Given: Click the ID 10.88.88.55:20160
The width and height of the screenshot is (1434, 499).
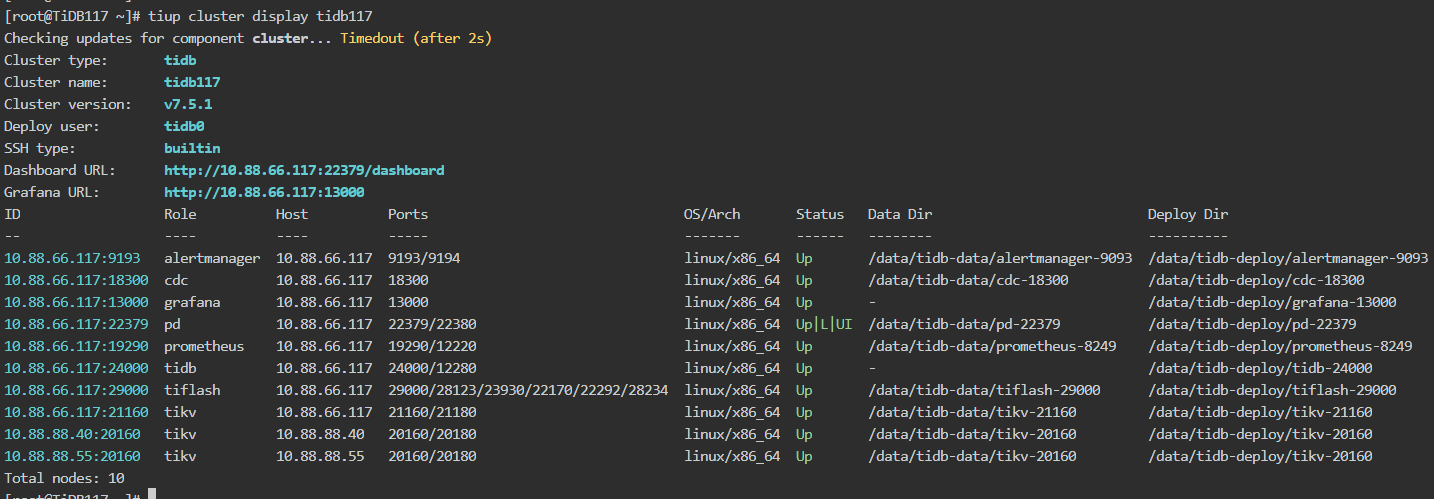Looking at the screenshot, I should 72,456.
